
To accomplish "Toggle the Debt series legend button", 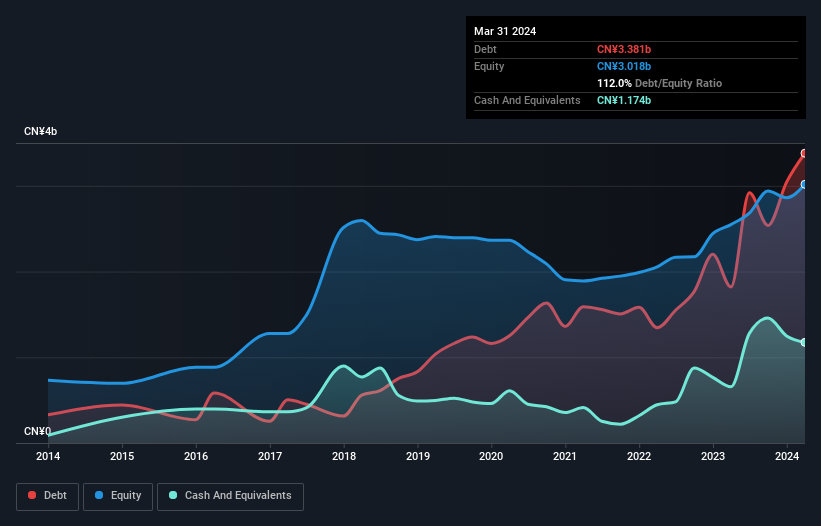I will point(48,496).
